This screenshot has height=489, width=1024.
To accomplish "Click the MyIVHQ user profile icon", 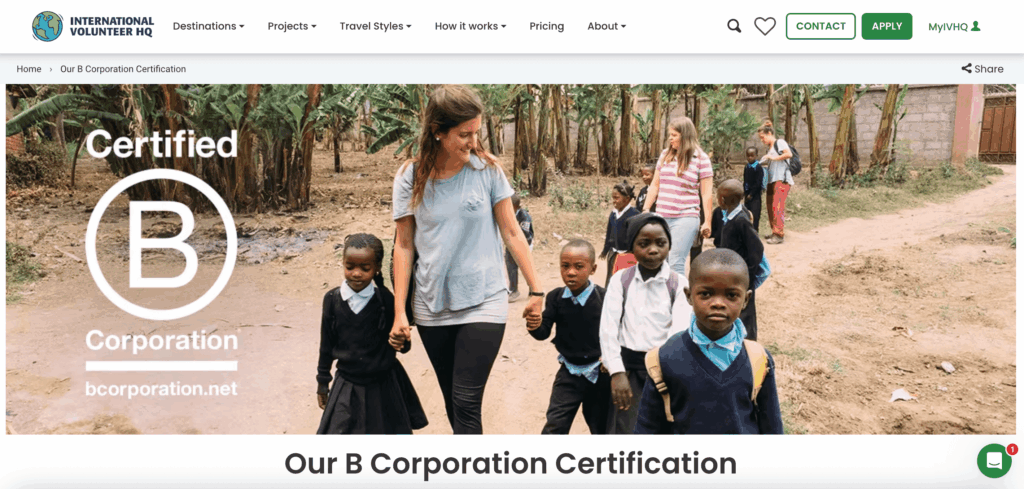I will click(976, 26).
